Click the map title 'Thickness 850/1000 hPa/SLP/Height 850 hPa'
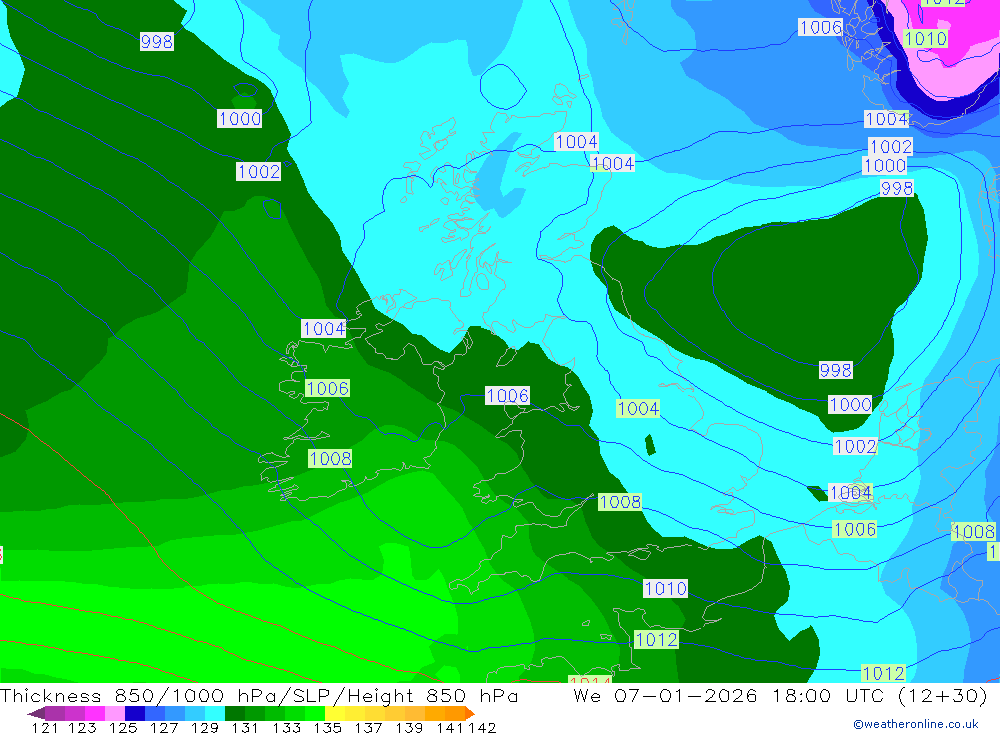This screenshot has width=1000, height=733. (259, 695)
